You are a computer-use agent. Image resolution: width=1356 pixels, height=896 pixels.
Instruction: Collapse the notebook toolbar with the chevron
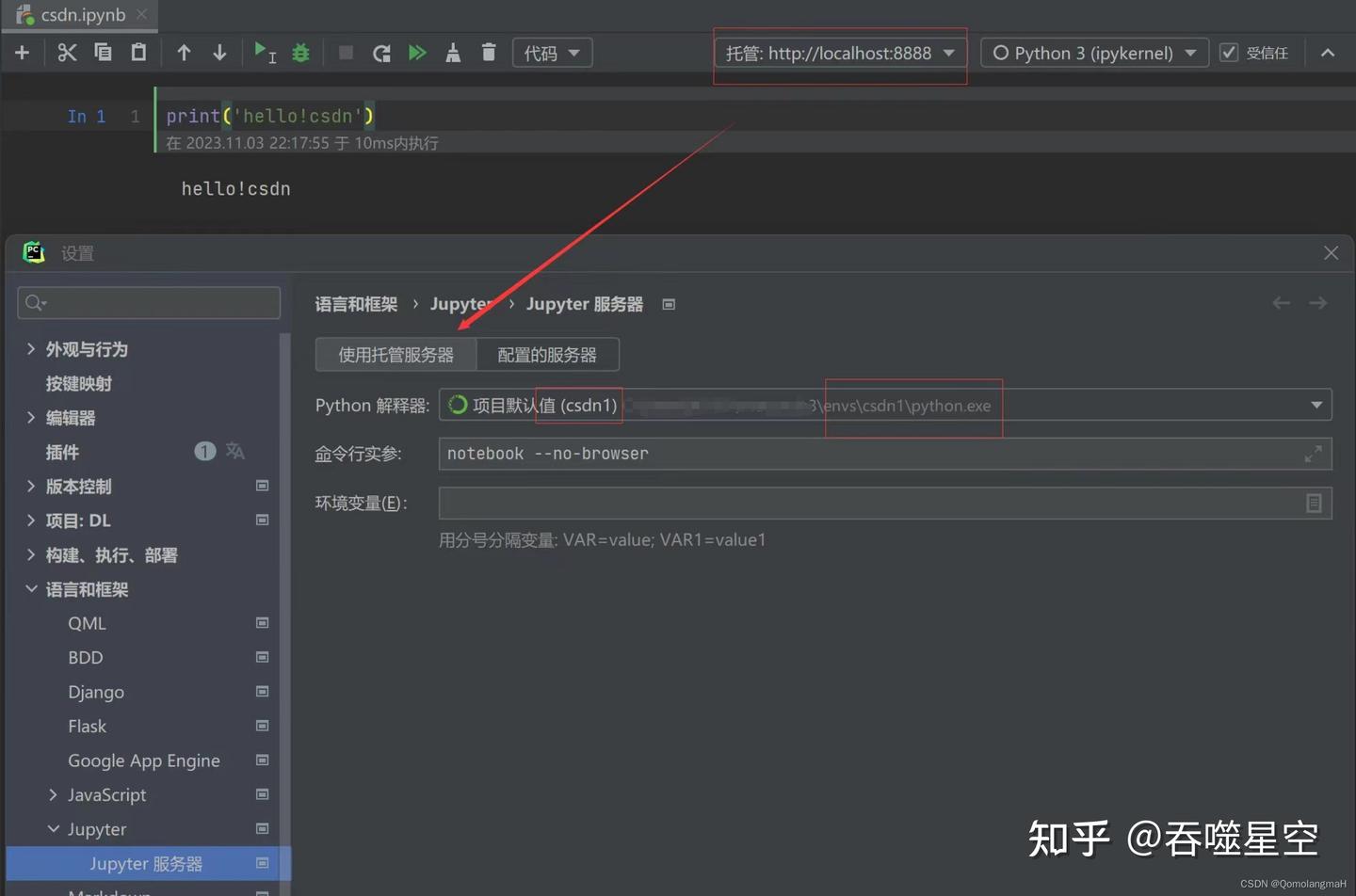tap(1328, 53)
